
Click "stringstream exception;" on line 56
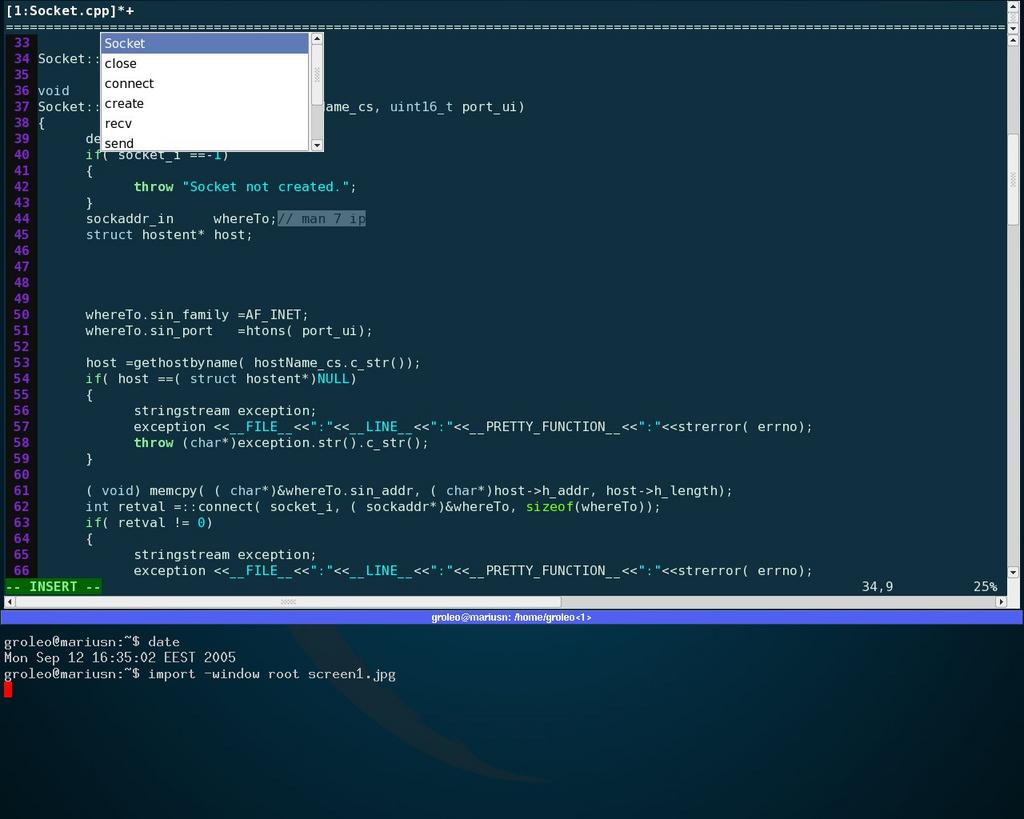(225, 411)
